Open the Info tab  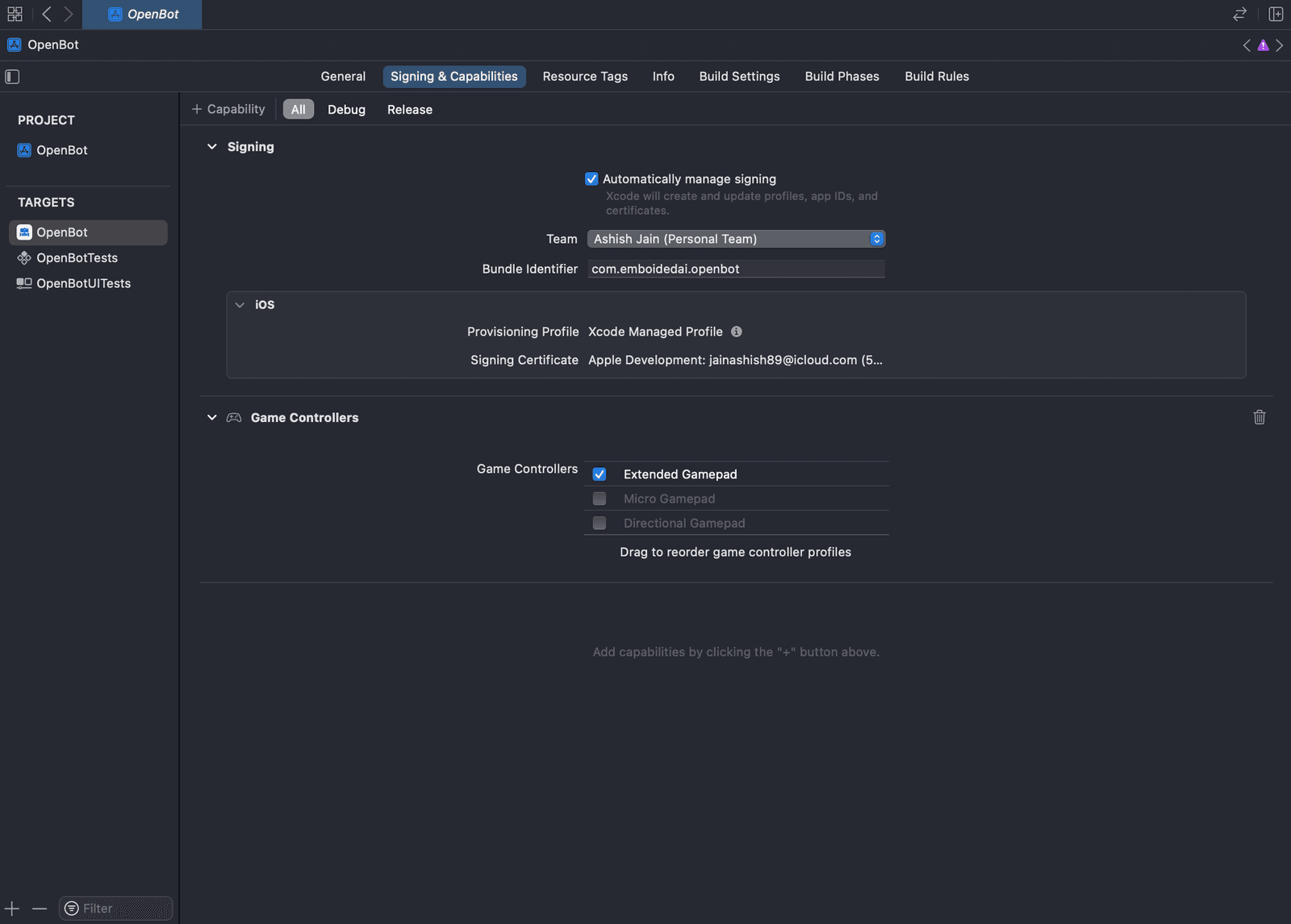663,77
